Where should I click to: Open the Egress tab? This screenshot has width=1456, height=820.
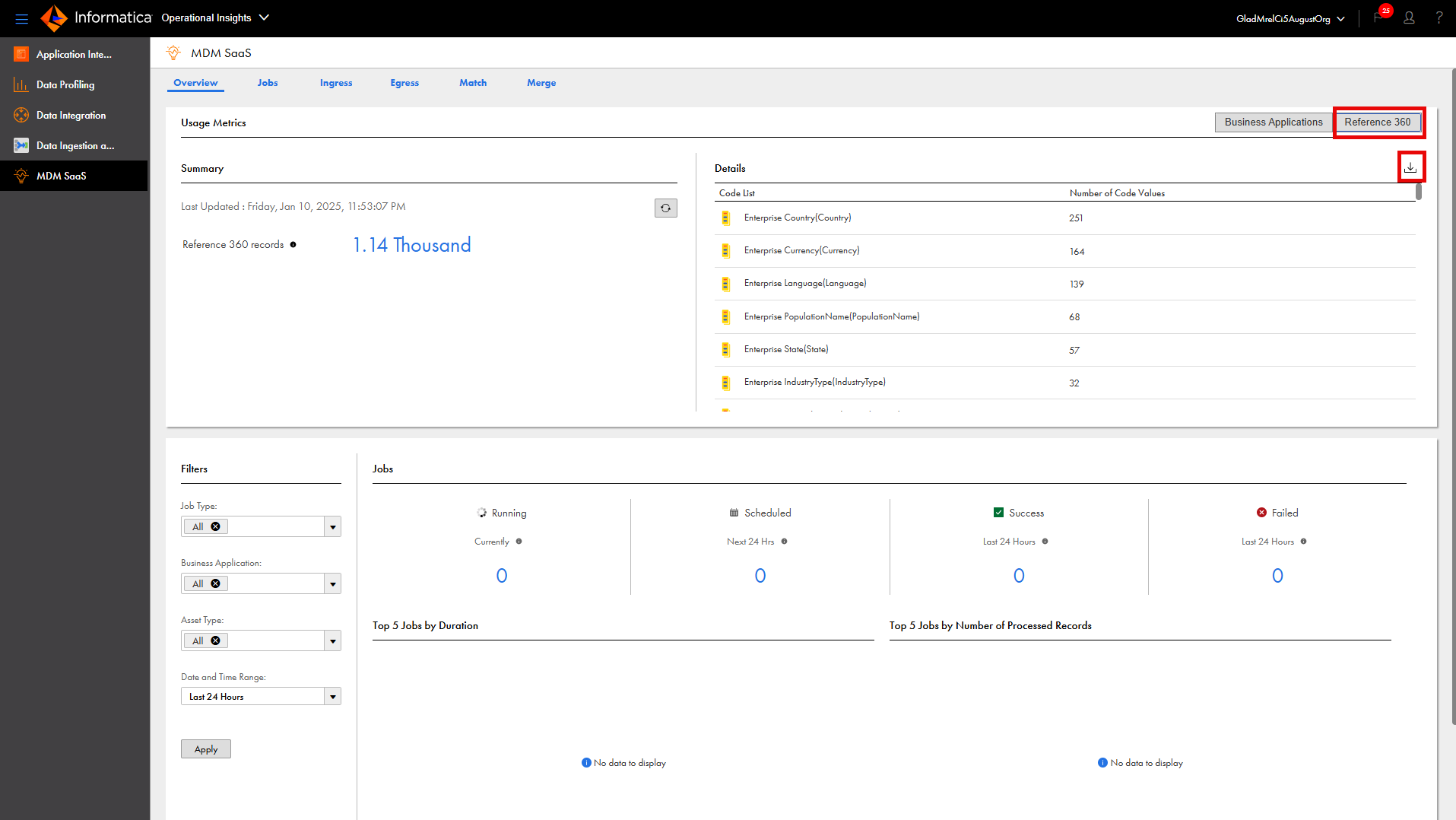click(404, 83)
